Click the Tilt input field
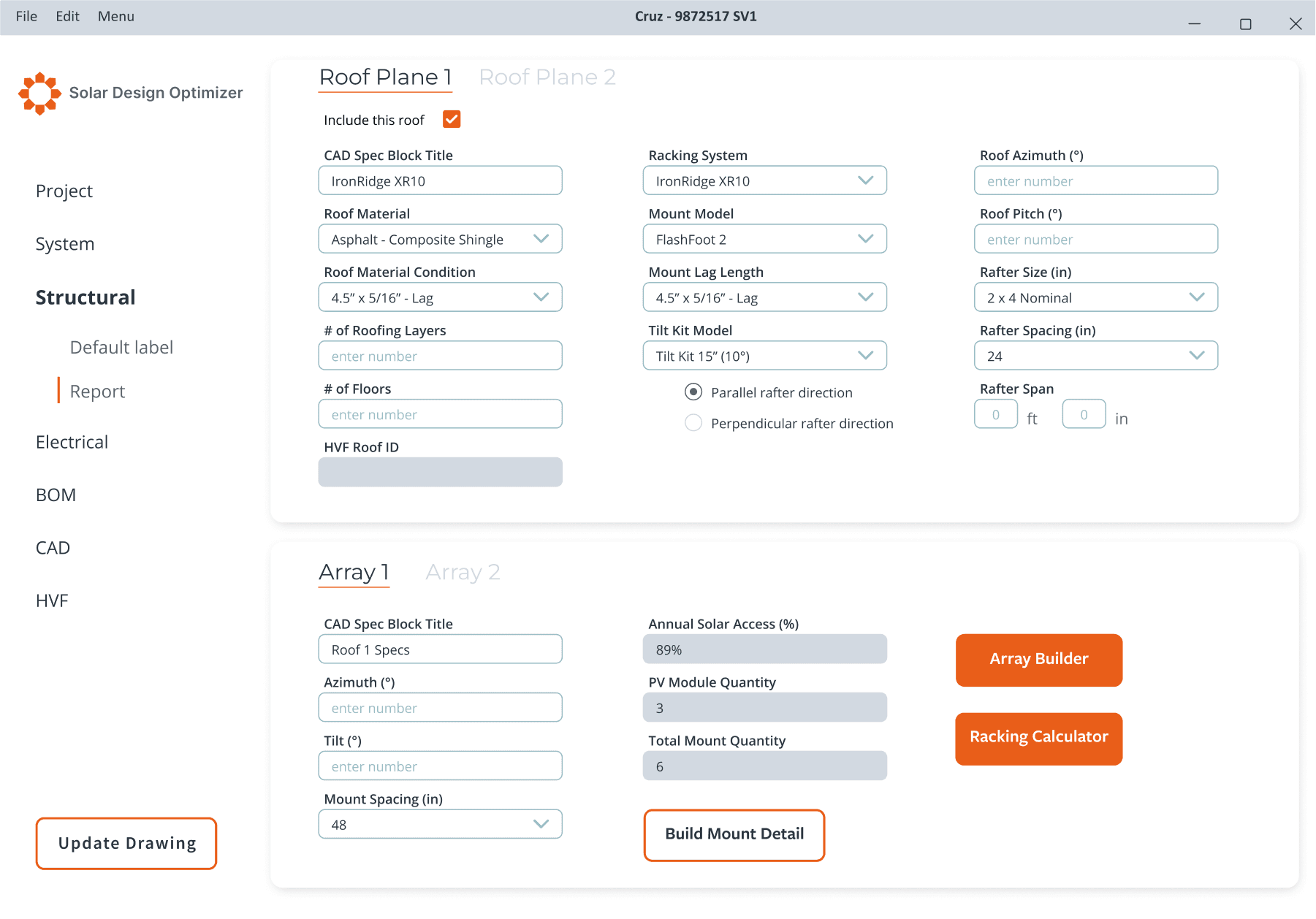 click(x=440, y=766)
